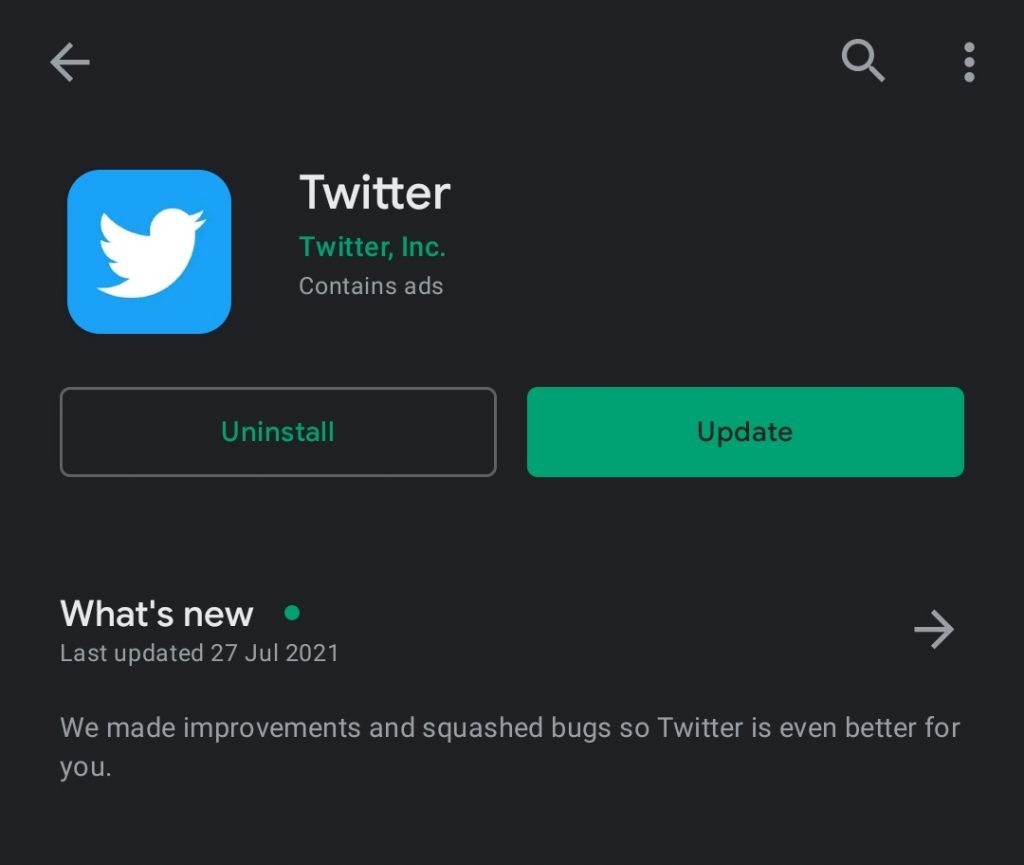Expand the What's new changelog section

(x=934, y=630)
